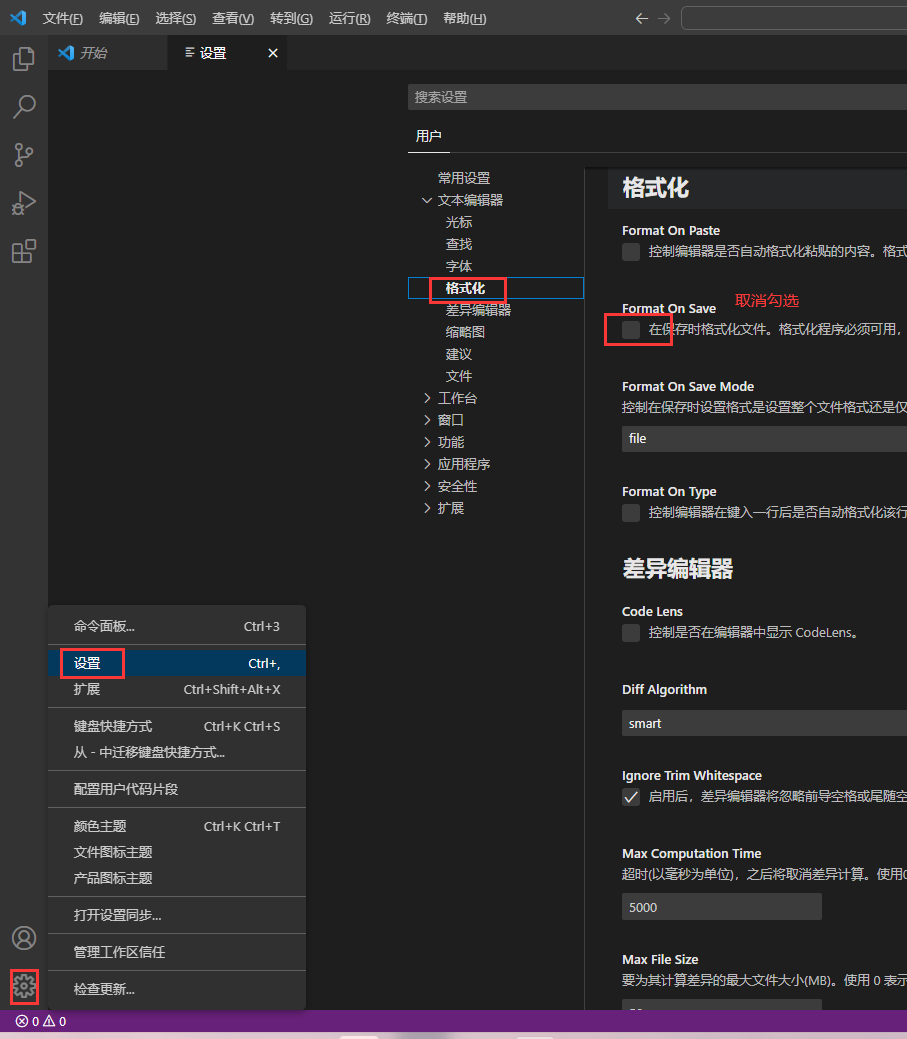Disable the Ignore Trim Whitespace checkbox
Viewport: 907px width, 1039px height.
631,797
